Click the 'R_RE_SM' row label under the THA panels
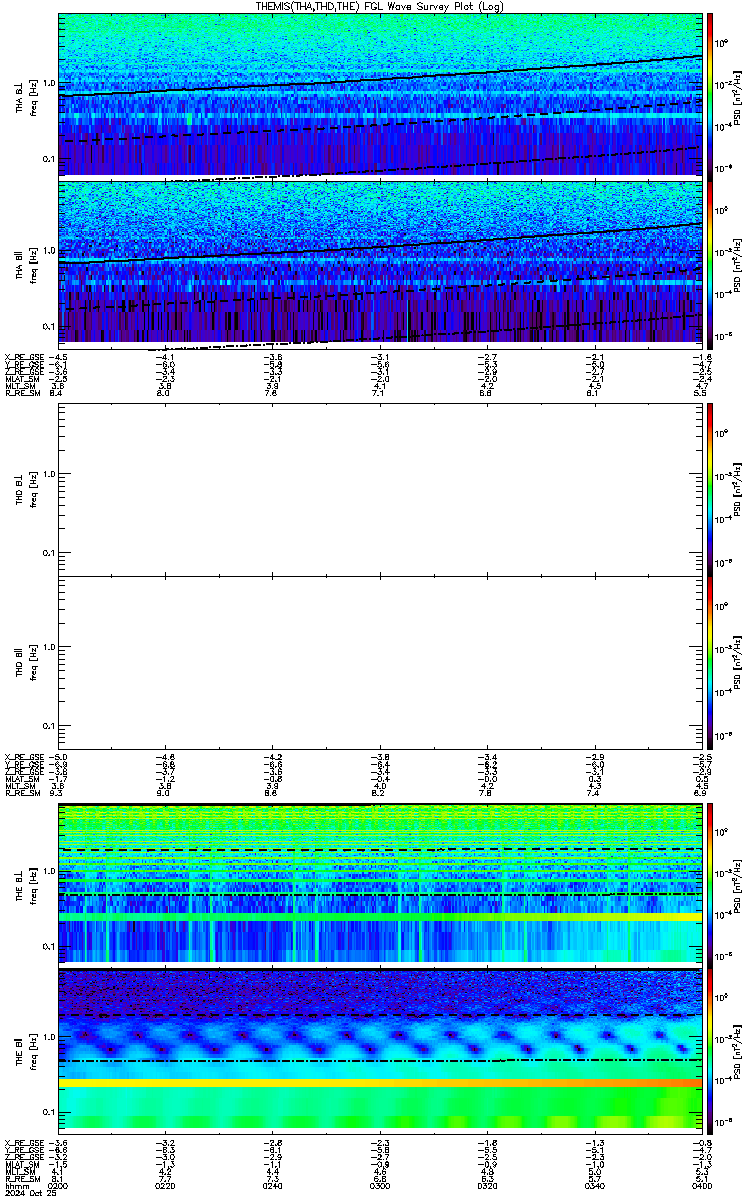 coord(21,393)
